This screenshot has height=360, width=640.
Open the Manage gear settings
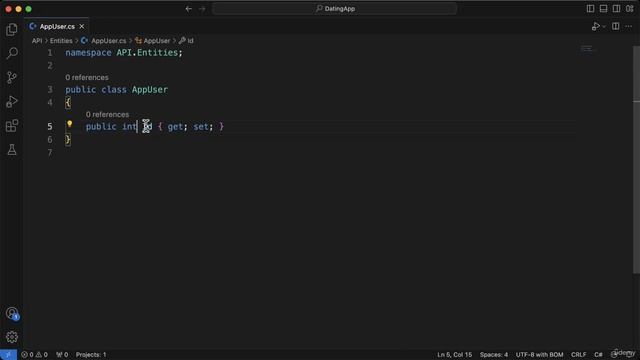12,337
